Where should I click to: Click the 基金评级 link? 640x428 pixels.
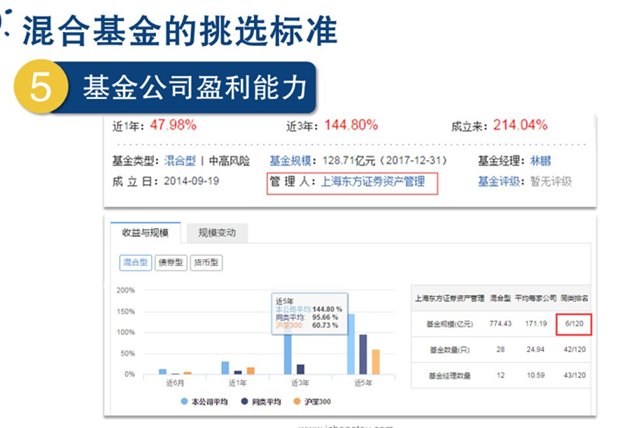point(499,181)
